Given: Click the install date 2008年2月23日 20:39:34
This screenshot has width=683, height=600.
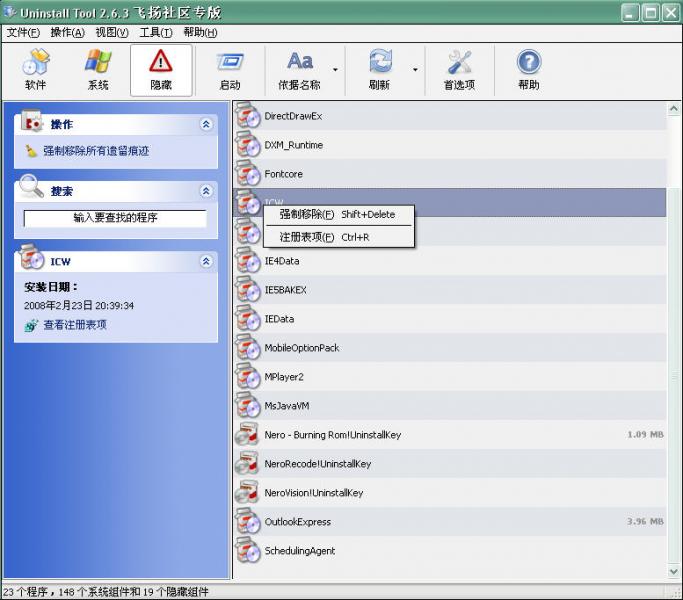Looking at the screenshot, I should 79,305.
